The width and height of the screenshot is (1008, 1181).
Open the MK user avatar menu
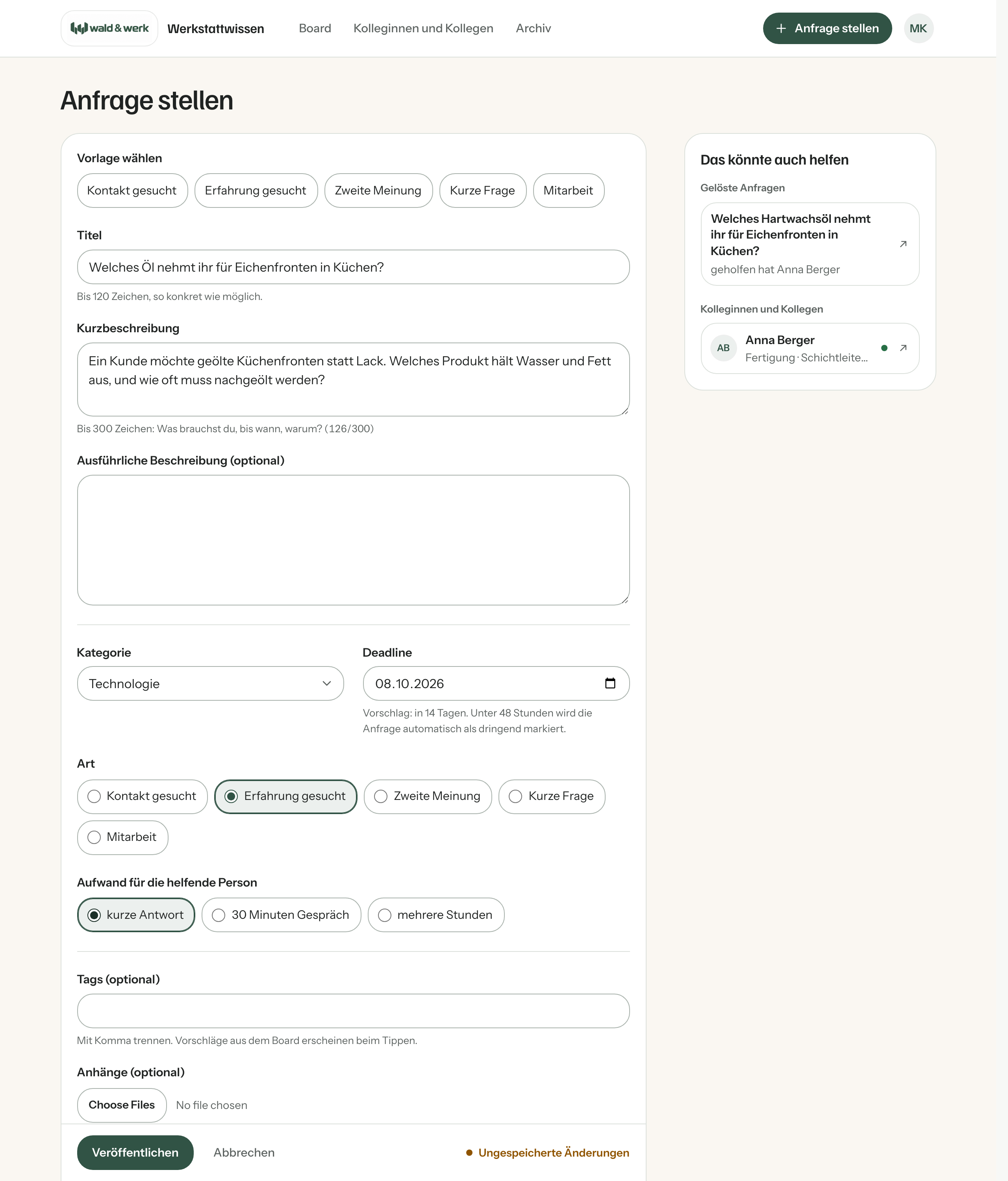click(x=918, y=28)
